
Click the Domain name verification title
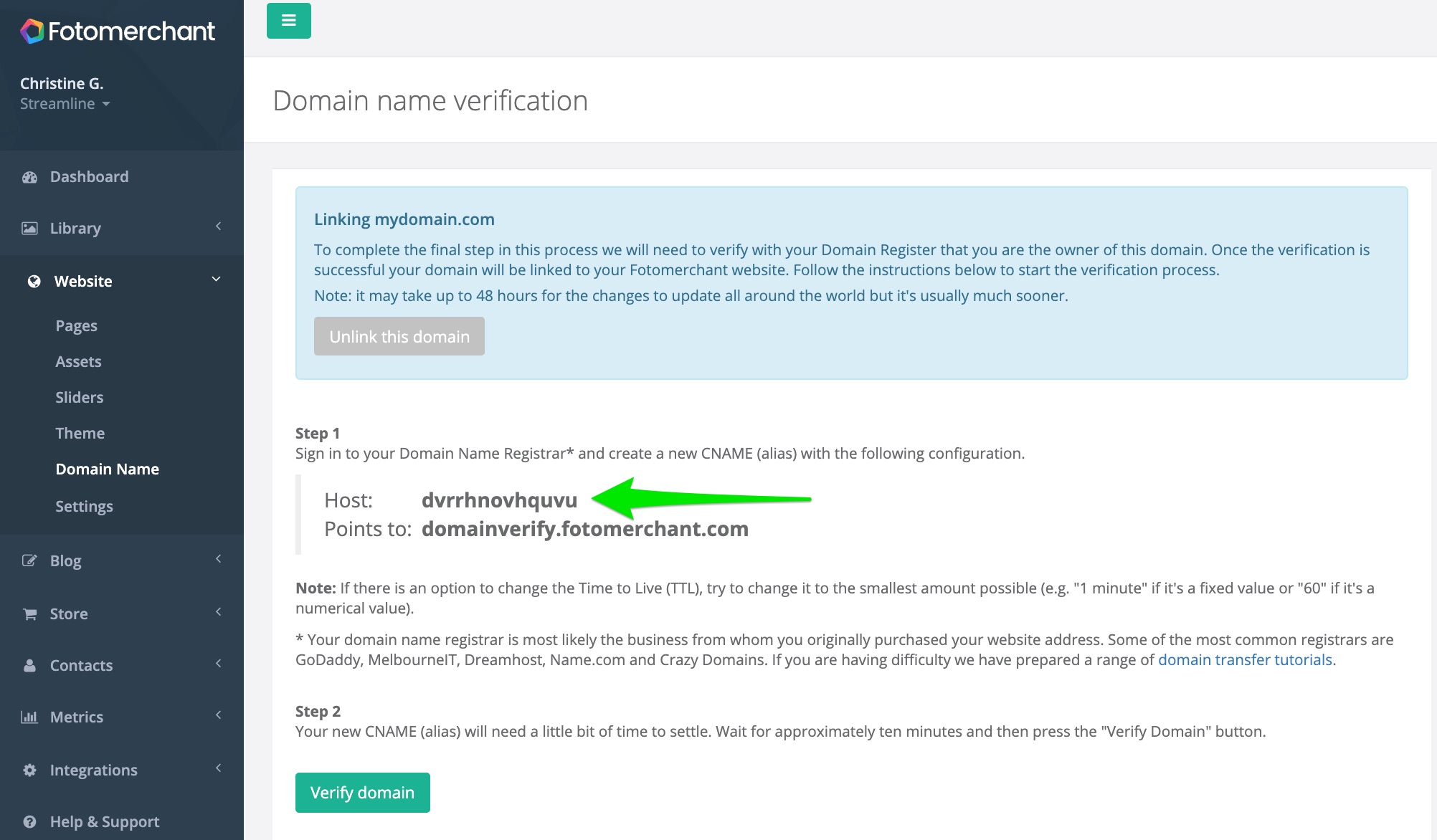[430, 101]
